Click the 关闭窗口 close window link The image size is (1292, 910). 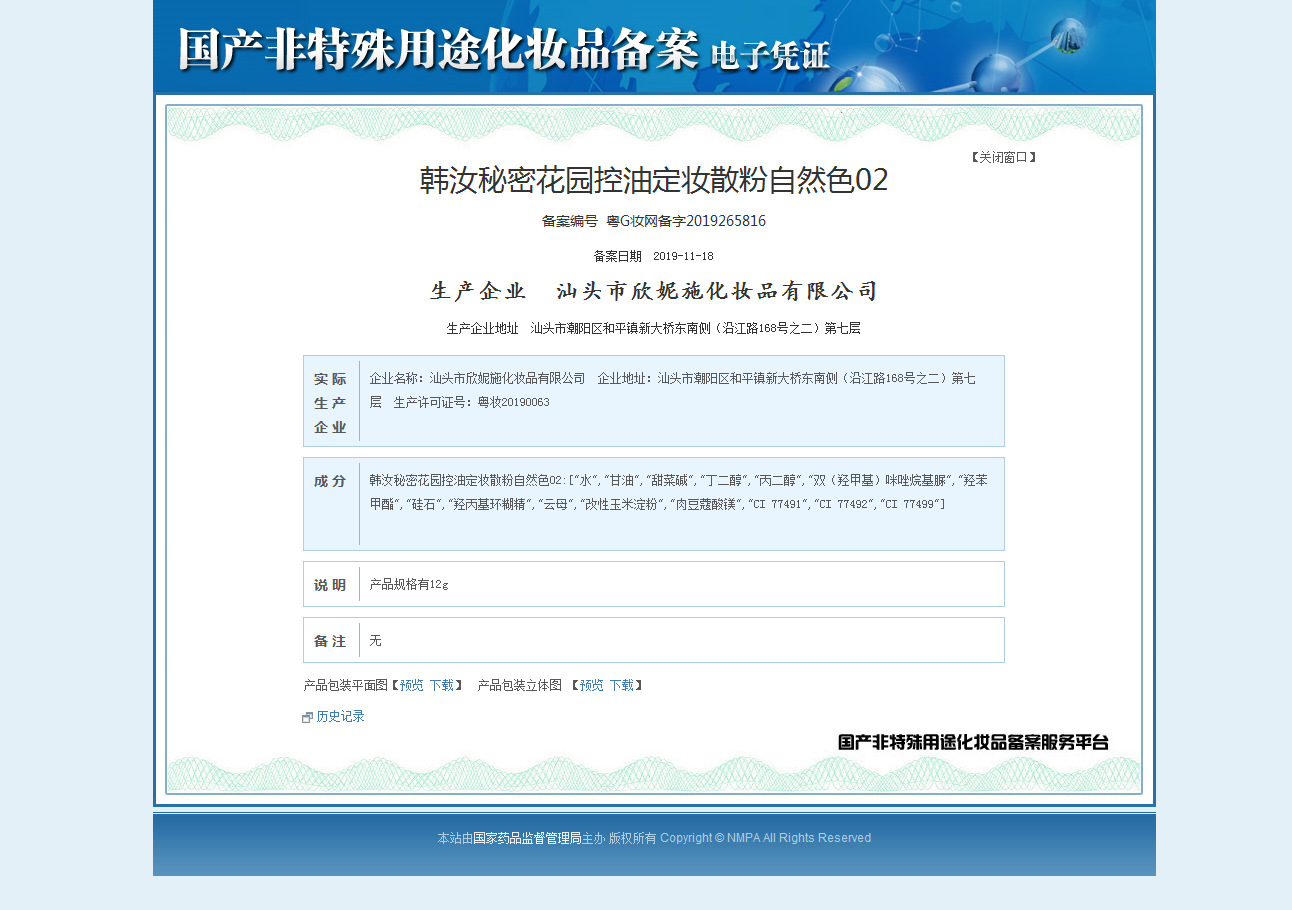(x=1003, y=157)
